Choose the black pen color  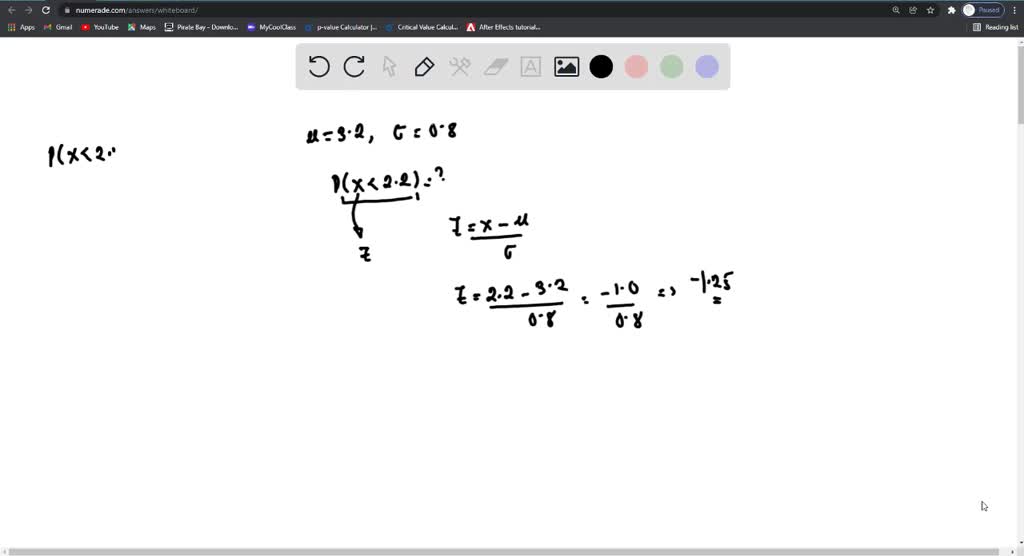click(601, 67)
